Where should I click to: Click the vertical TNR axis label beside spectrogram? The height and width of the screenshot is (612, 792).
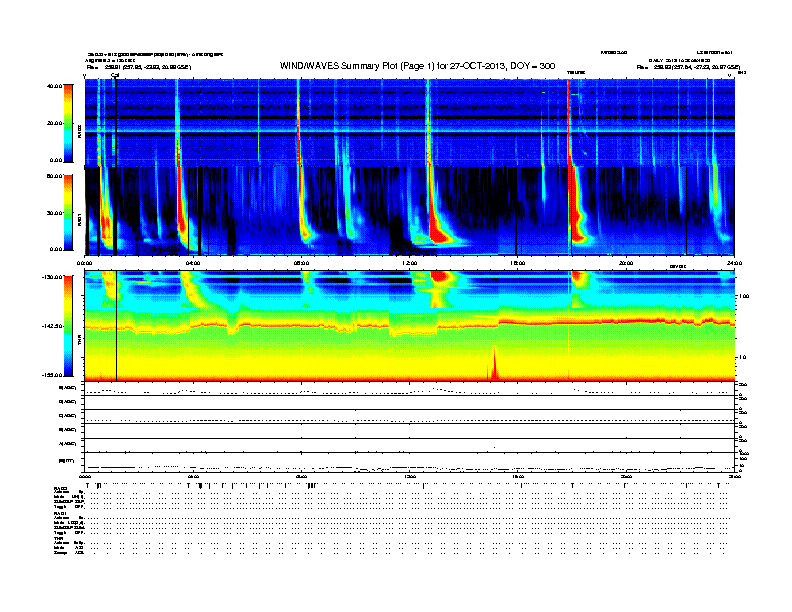click(x=79, y=341)
